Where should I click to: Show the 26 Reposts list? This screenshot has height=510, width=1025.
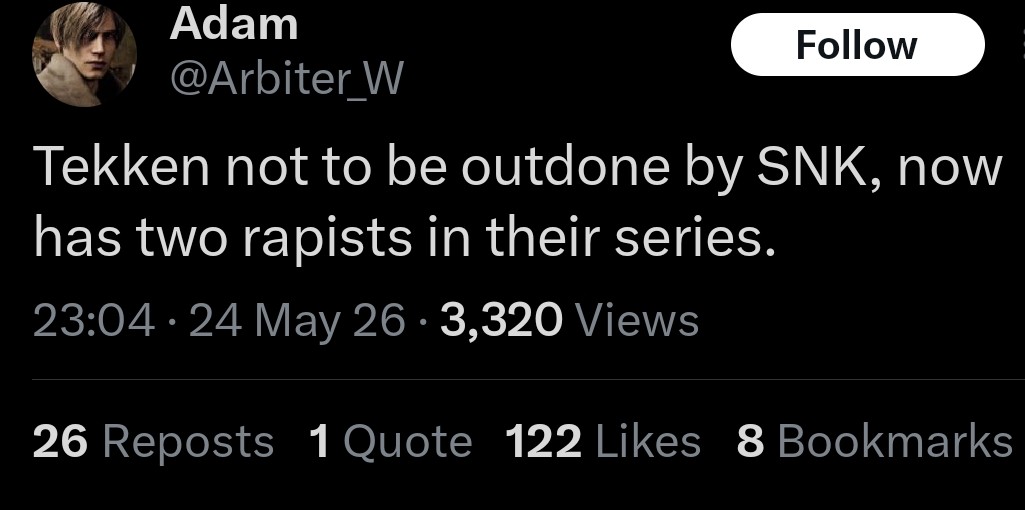153,442
